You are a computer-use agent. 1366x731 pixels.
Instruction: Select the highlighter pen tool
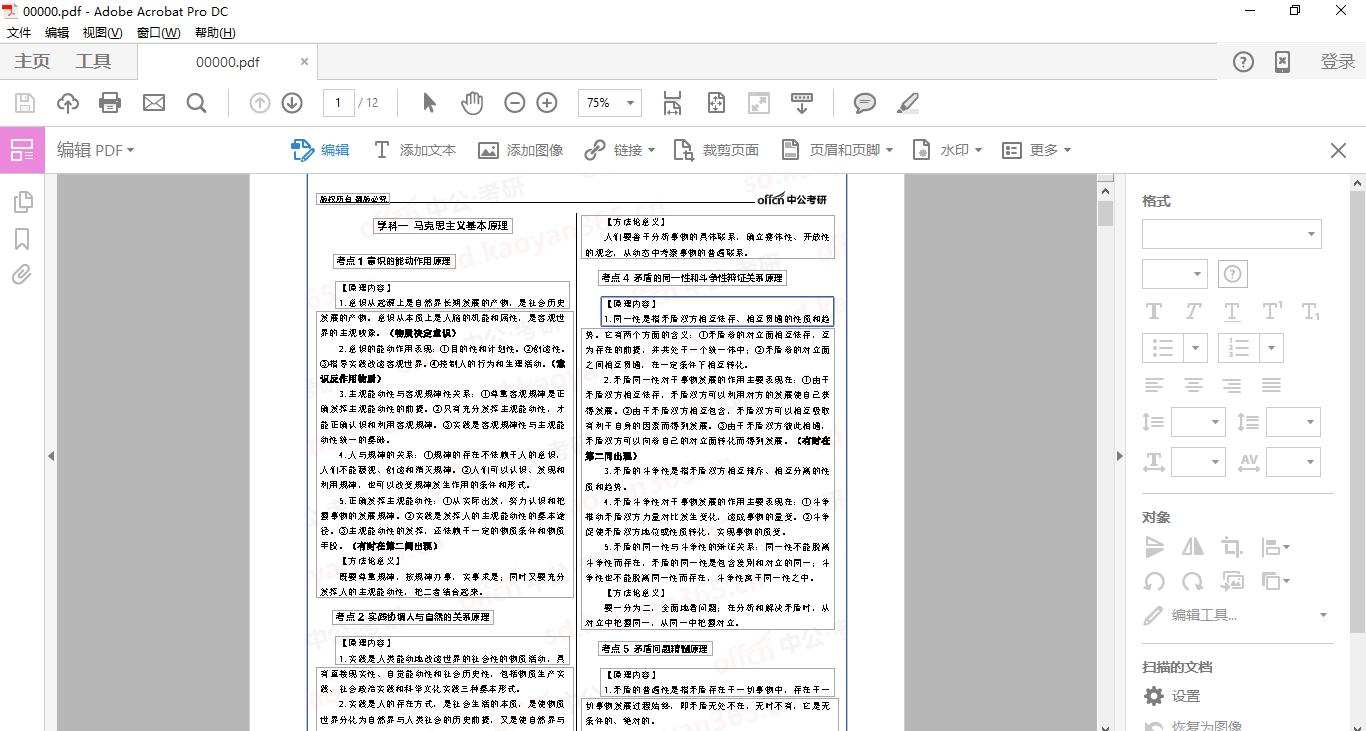(x=906, y=102)
